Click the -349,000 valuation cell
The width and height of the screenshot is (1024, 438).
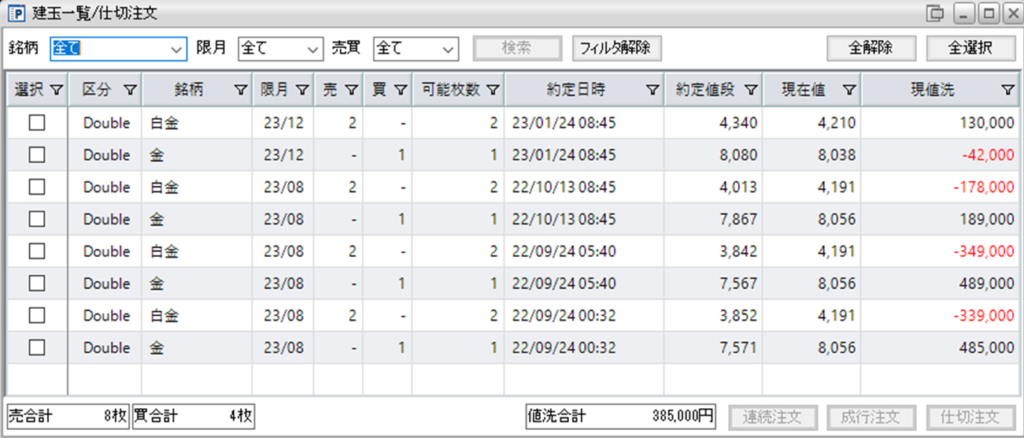(x=939, y=251)
